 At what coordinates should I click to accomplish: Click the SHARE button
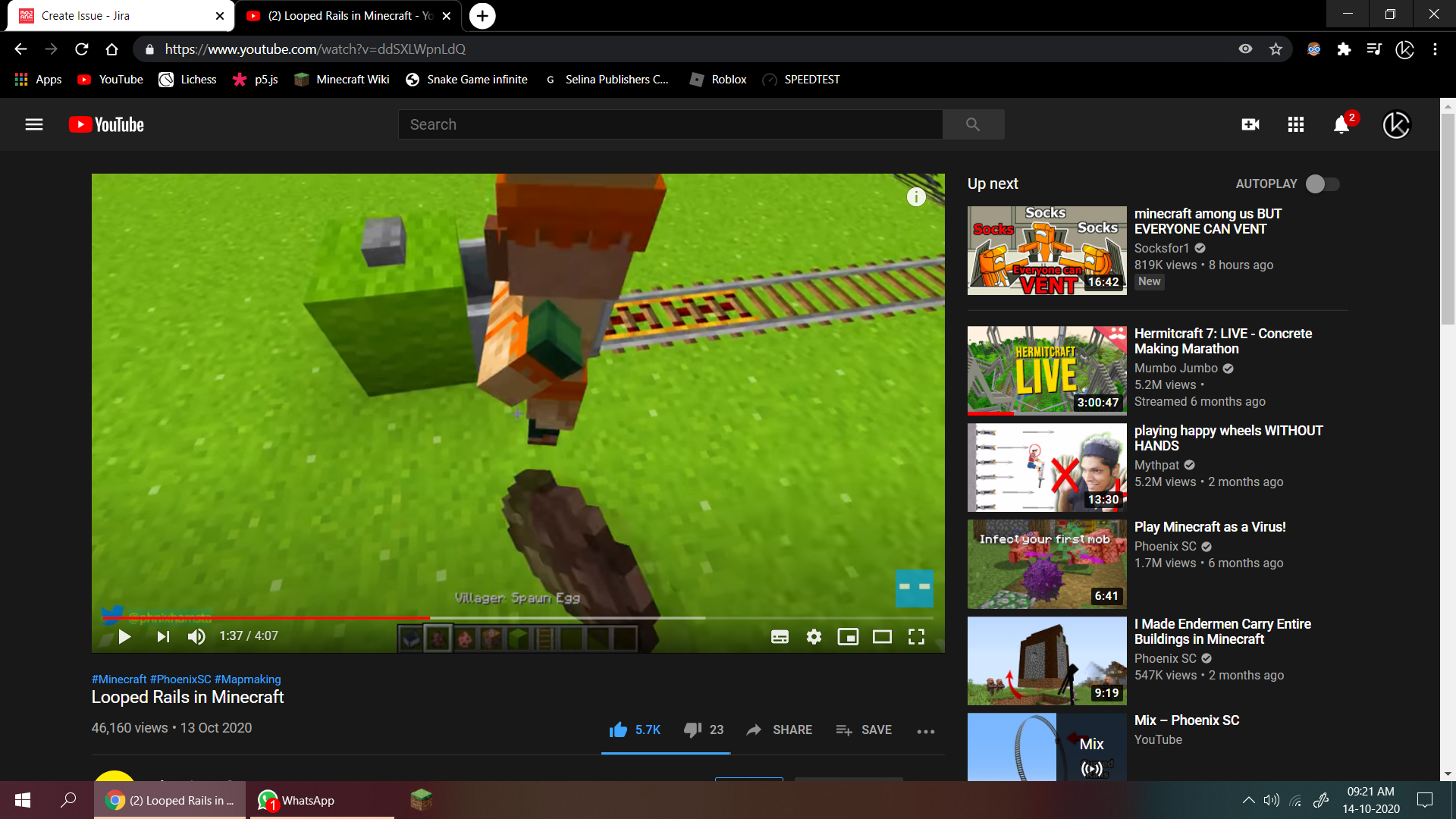coord(780,730)
